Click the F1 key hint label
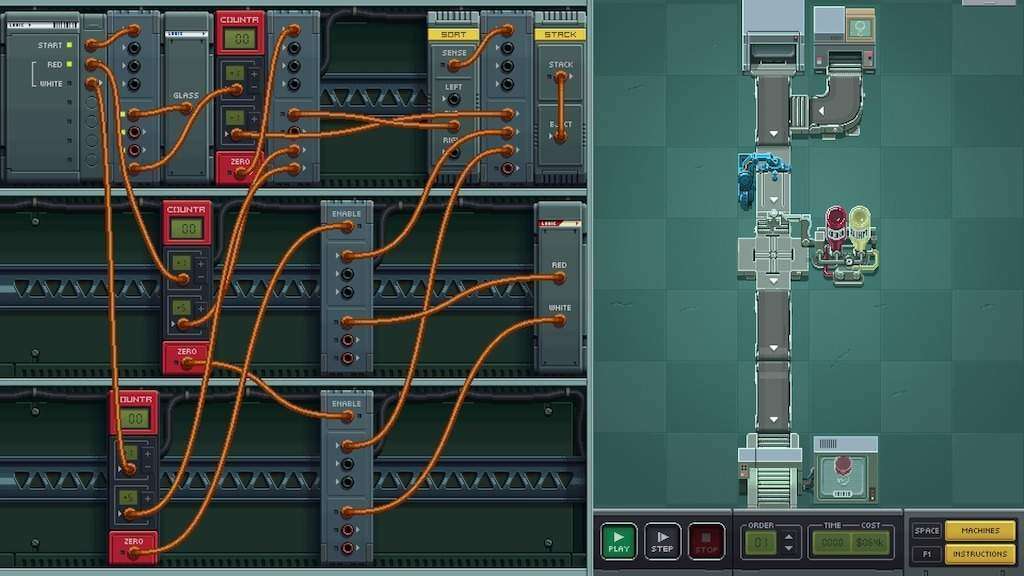 pyautogui.click(x=926, y=554)
